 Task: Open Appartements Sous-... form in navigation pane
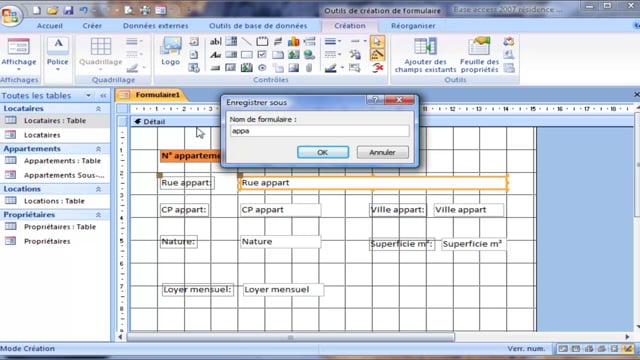55,176
